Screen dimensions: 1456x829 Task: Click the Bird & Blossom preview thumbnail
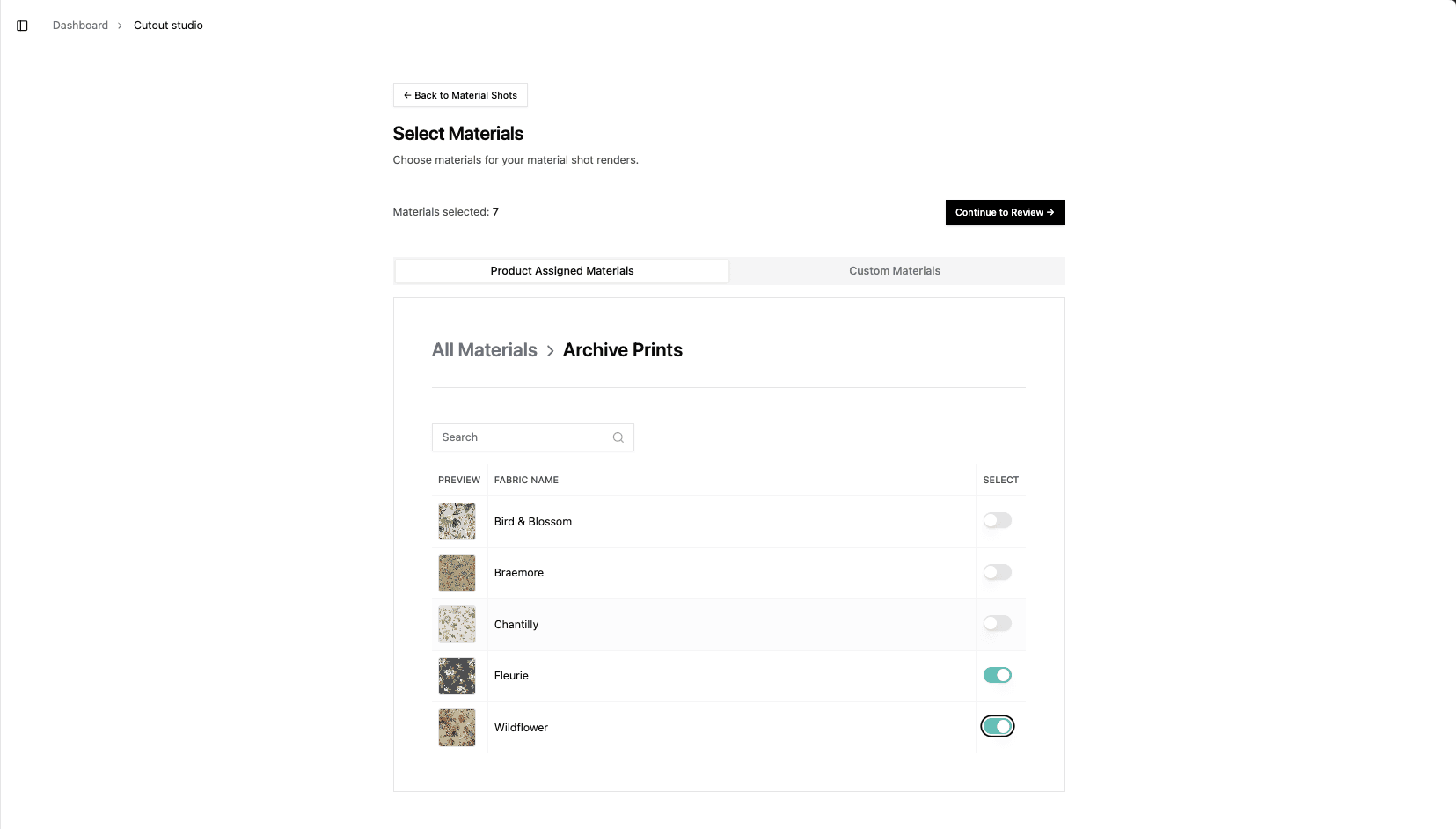click(x=457, y=521)
